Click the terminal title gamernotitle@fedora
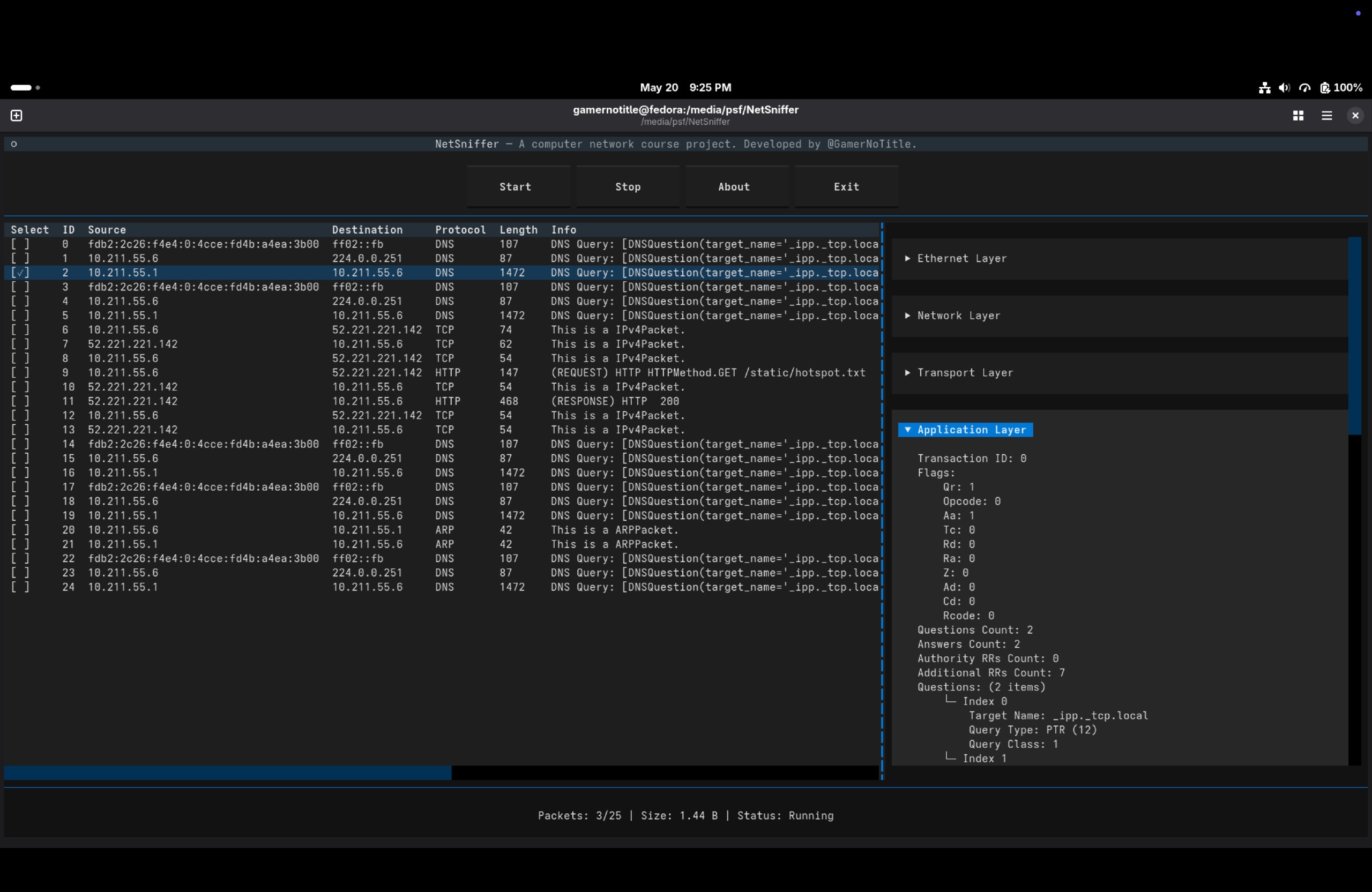 click(685, 109)
